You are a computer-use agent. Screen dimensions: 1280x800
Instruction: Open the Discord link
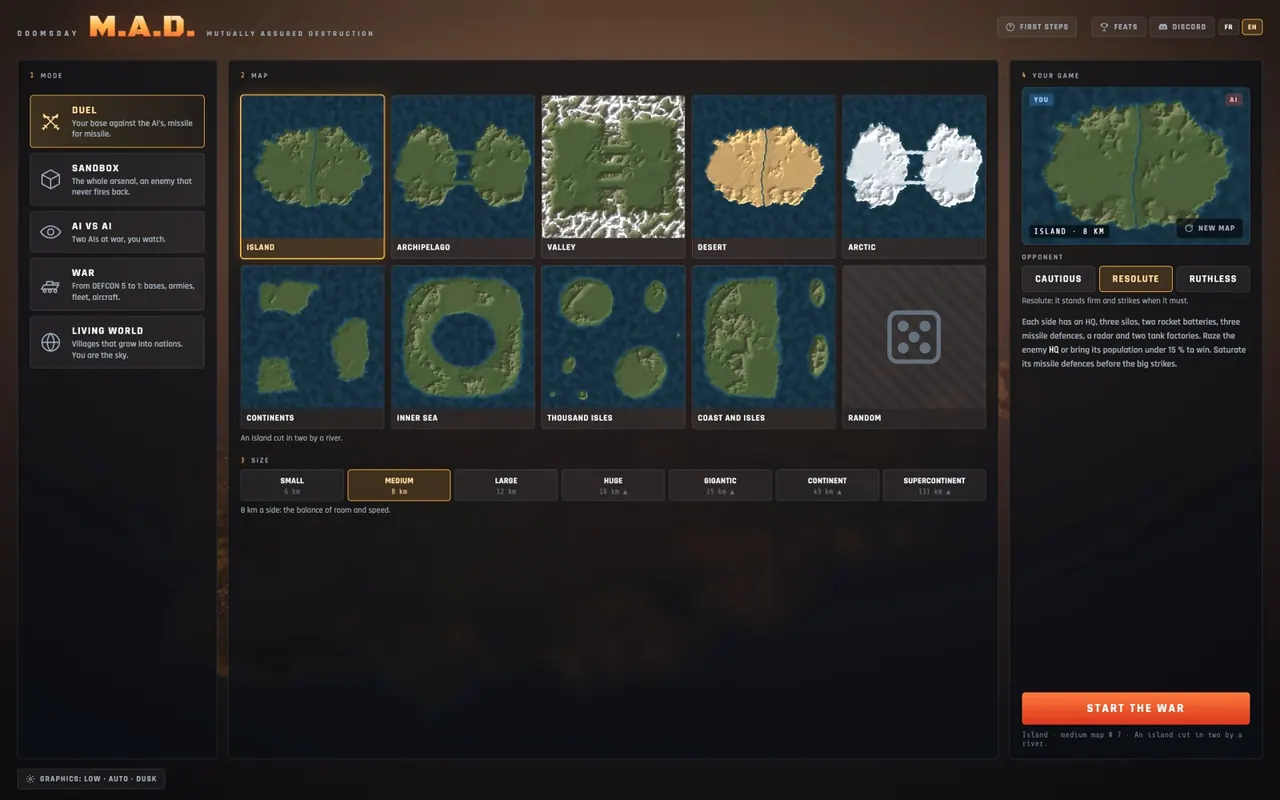tap(1181, 27)
